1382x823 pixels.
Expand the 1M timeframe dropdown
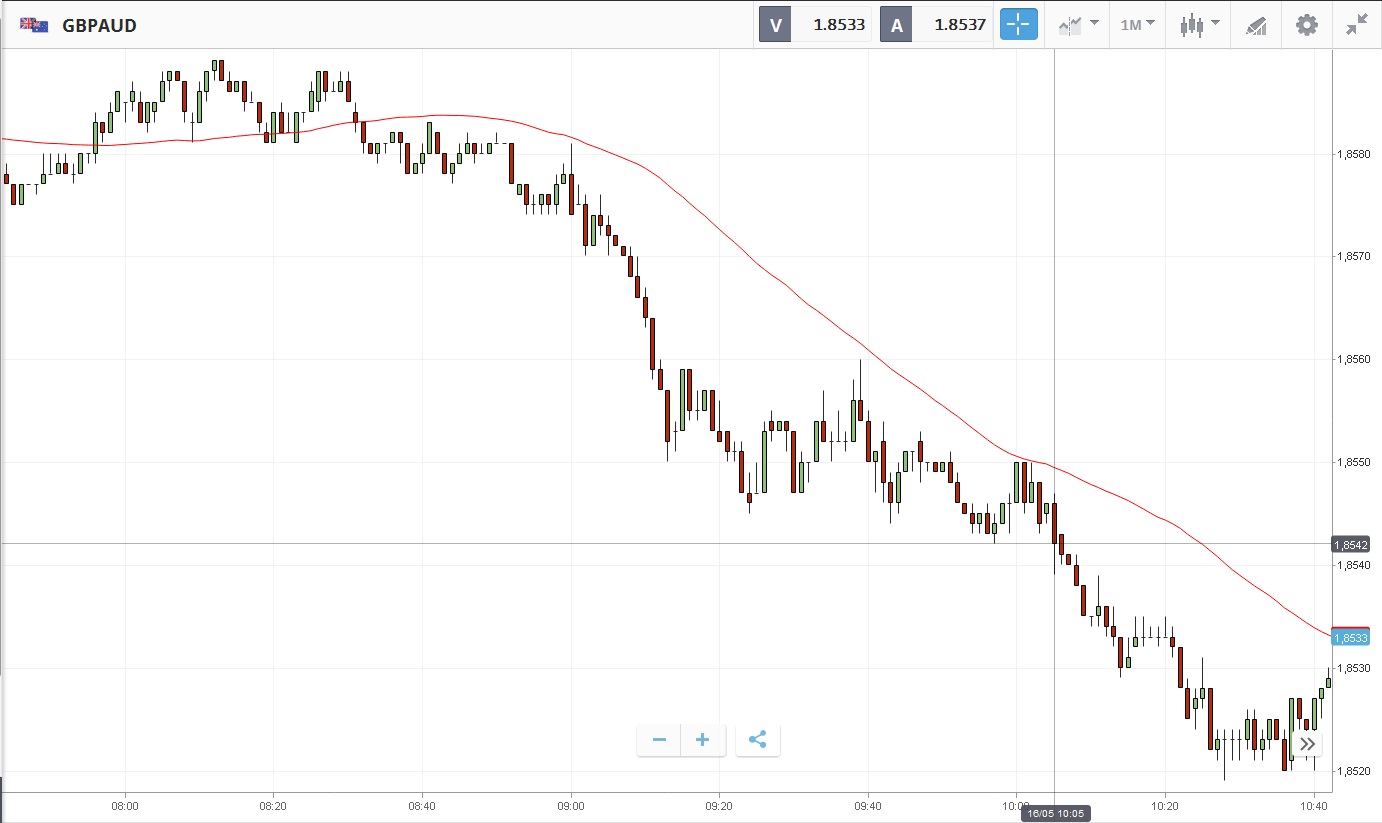pos(1137,25)
